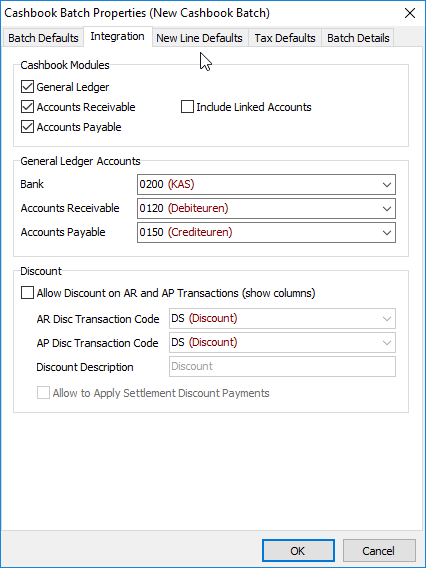The height and width of the screenshot is (568, 426).
Task: Confirm settings with the OK button
Action: pos(298,551)
